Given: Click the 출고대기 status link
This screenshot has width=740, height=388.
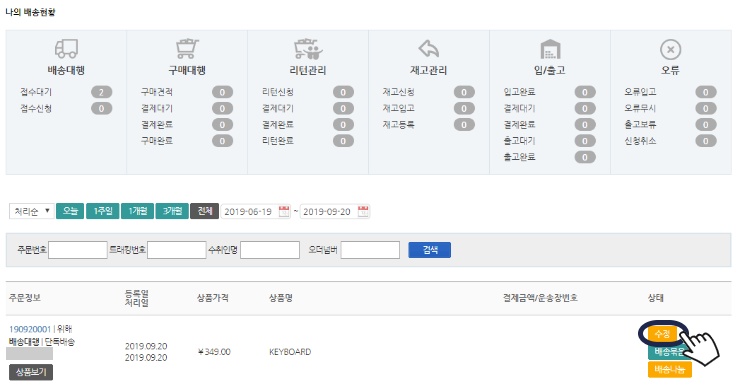Looking at the screenshot, I should [x=519, y=141].
